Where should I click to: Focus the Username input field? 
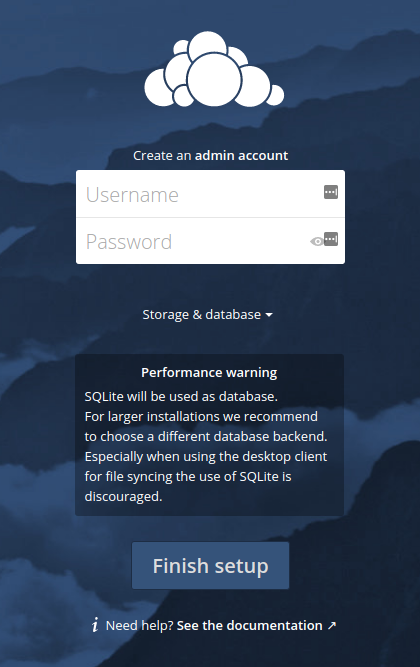point(210,194)
